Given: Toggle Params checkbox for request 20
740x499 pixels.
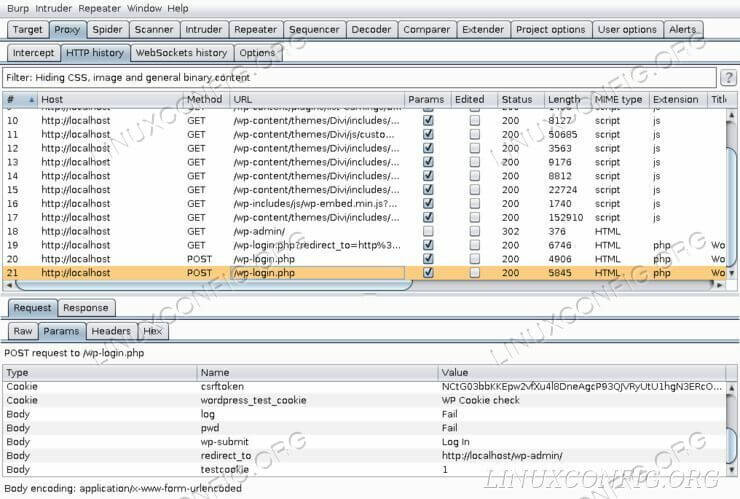Looking at the screenshot, I should click(x=428, y=259).
